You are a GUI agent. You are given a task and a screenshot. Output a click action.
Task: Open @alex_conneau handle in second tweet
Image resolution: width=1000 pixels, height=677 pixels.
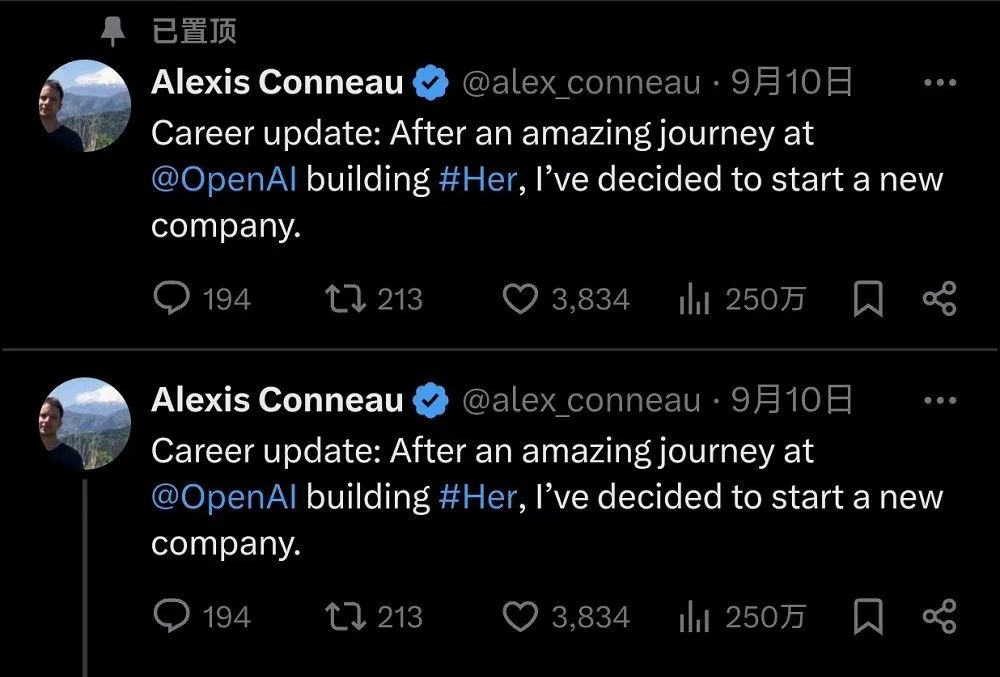point(581,401)
